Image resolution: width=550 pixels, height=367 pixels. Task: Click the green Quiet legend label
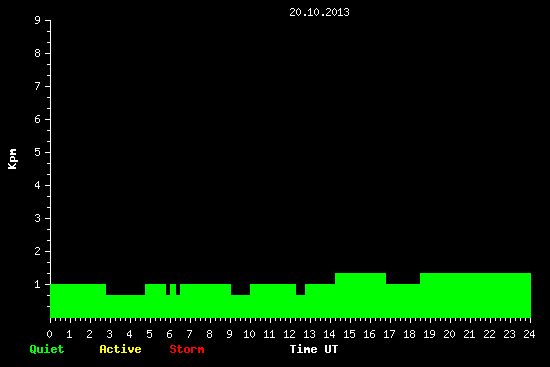47,349
